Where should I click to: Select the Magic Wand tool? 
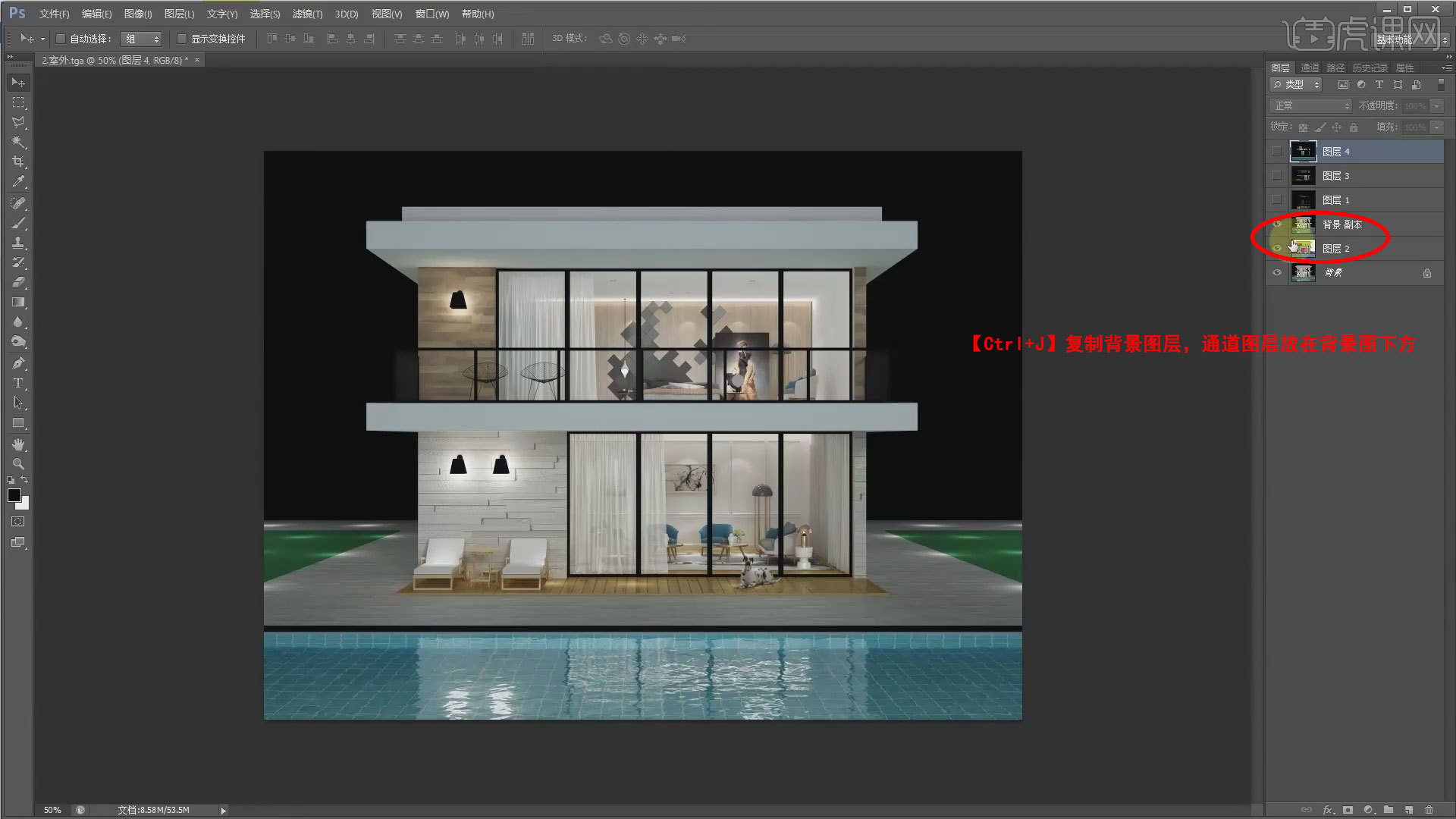point(18,142)
